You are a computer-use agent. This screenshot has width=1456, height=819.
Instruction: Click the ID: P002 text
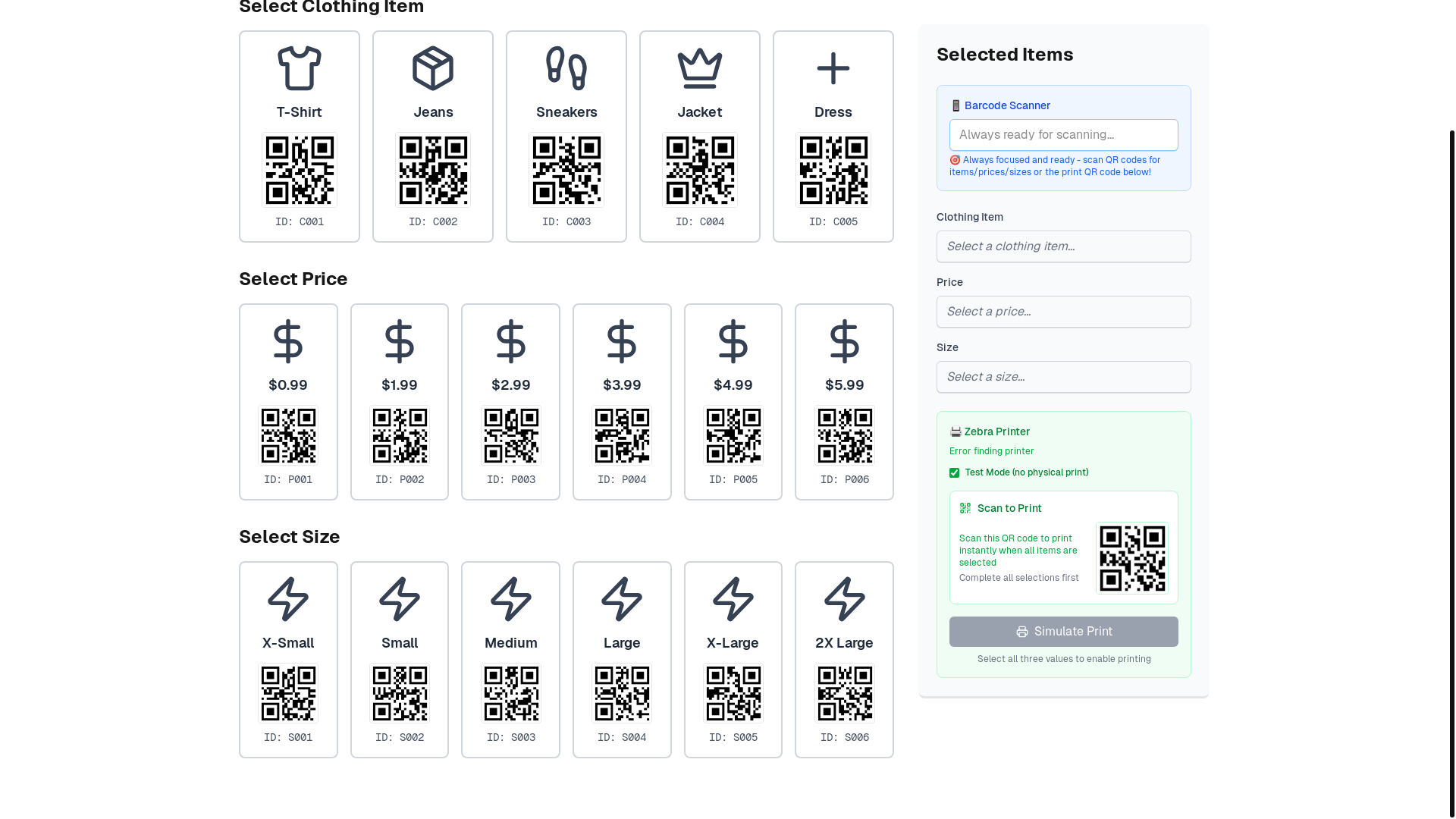[x=400, y=480]
